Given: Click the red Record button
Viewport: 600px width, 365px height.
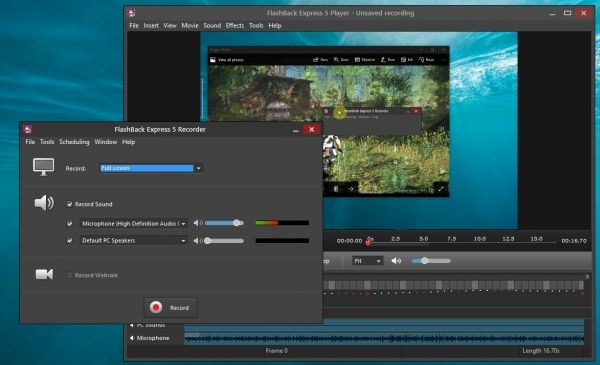Looking at the screenshot, I should pos(171,308).
